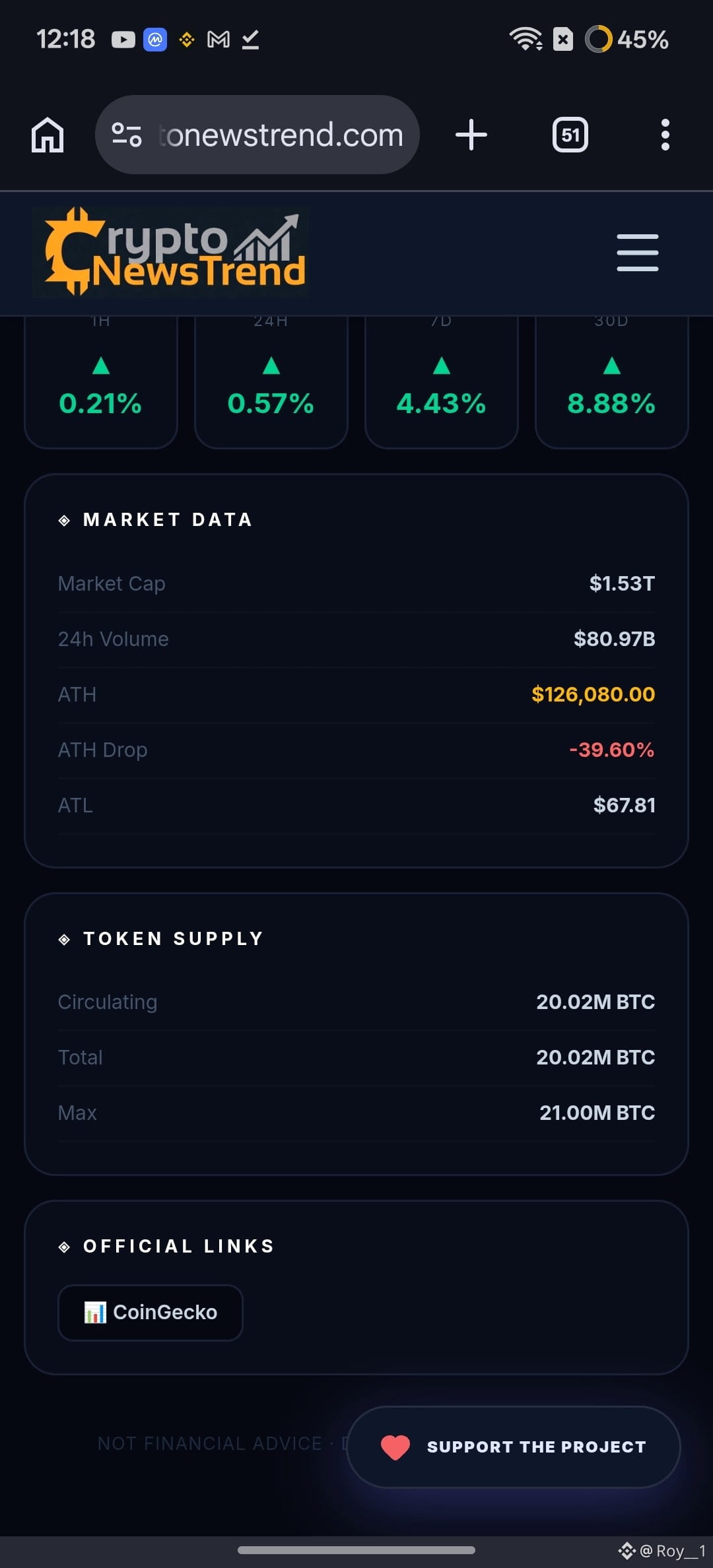Open site settings icon in address bar
Image resolution: width=713 pixels, height=1568 pixels.
coord(126,135)
